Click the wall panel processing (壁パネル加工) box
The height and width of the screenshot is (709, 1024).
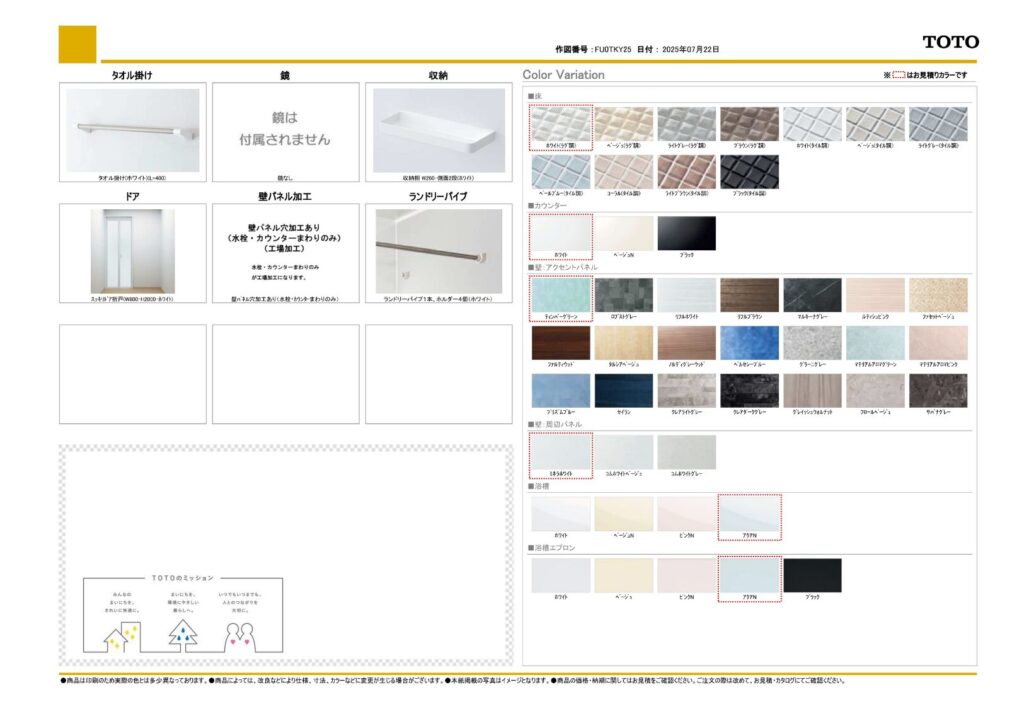tap(286, 251)
